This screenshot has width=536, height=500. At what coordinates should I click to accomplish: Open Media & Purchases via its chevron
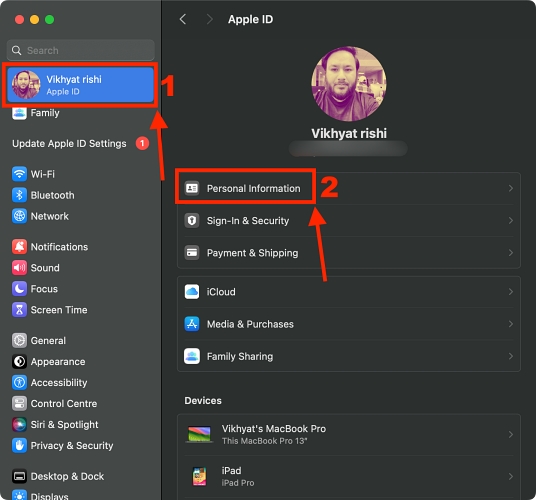[x=511, y=324]
